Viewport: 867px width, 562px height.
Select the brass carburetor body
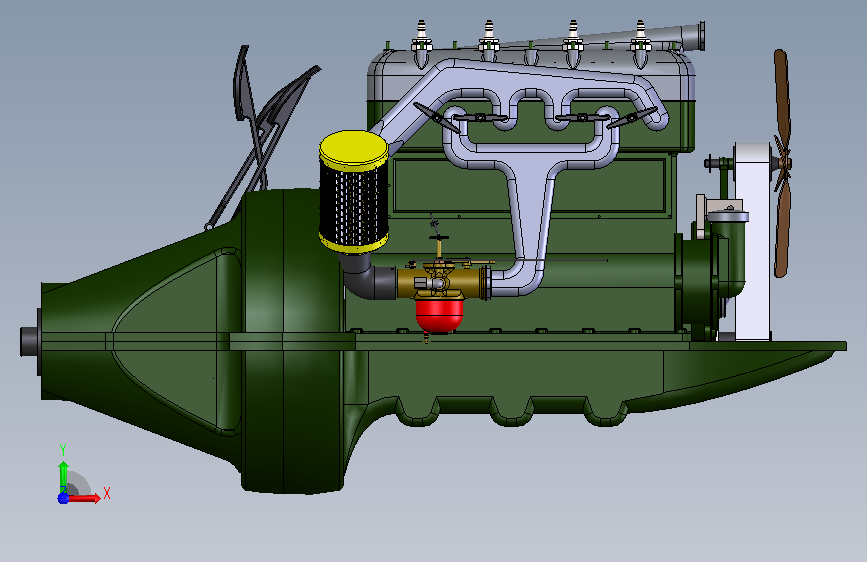[441, 282]
